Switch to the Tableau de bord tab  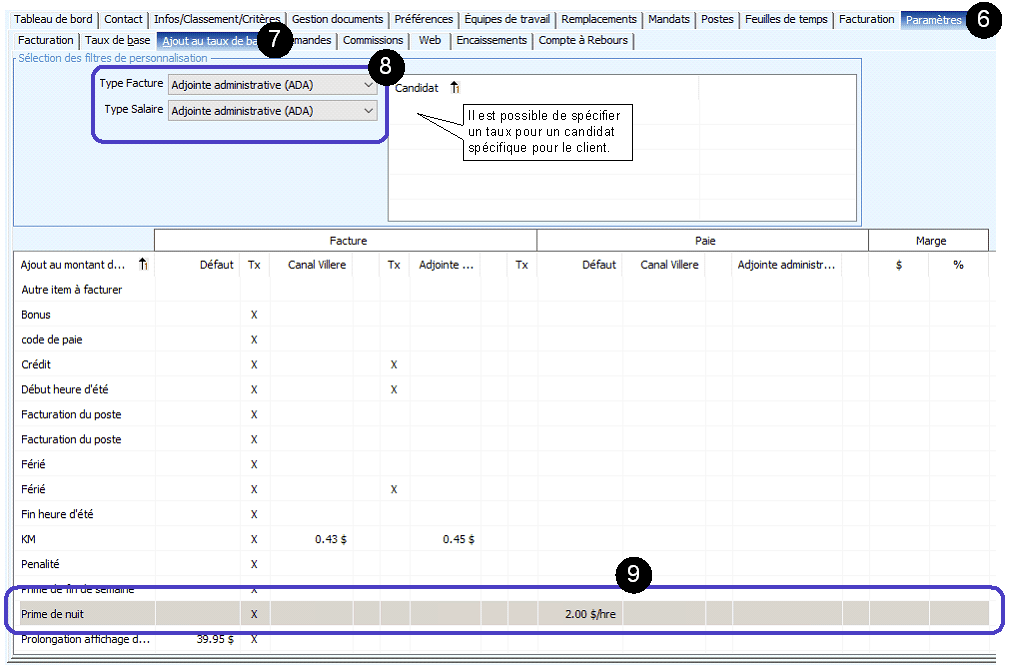click(54, 19)
